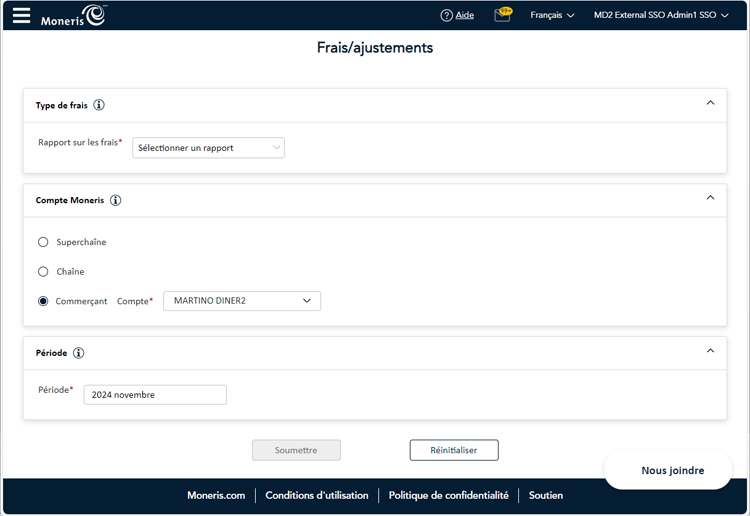Collapse the Période section

[710, 351]
